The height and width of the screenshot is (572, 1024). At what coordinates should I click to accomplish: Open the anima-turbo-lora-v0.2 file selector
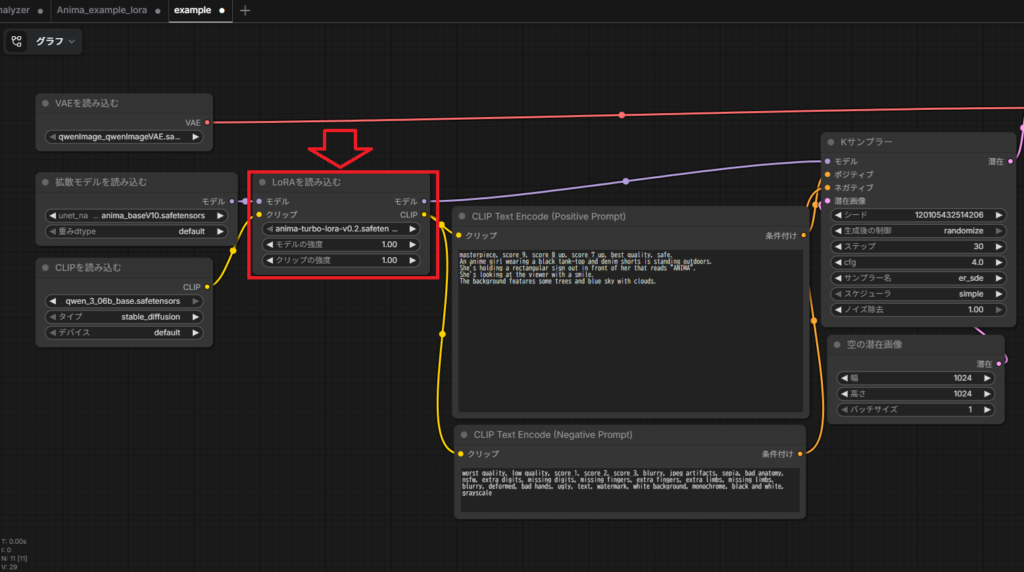tap(341, 229)
